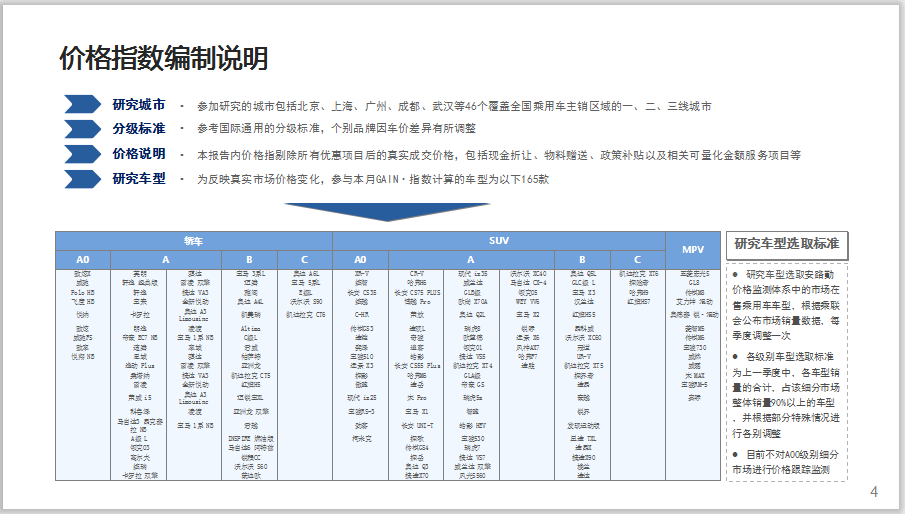Select the SUV table header
The height and width of the screenshot is (514, 905).
(498, 241)
